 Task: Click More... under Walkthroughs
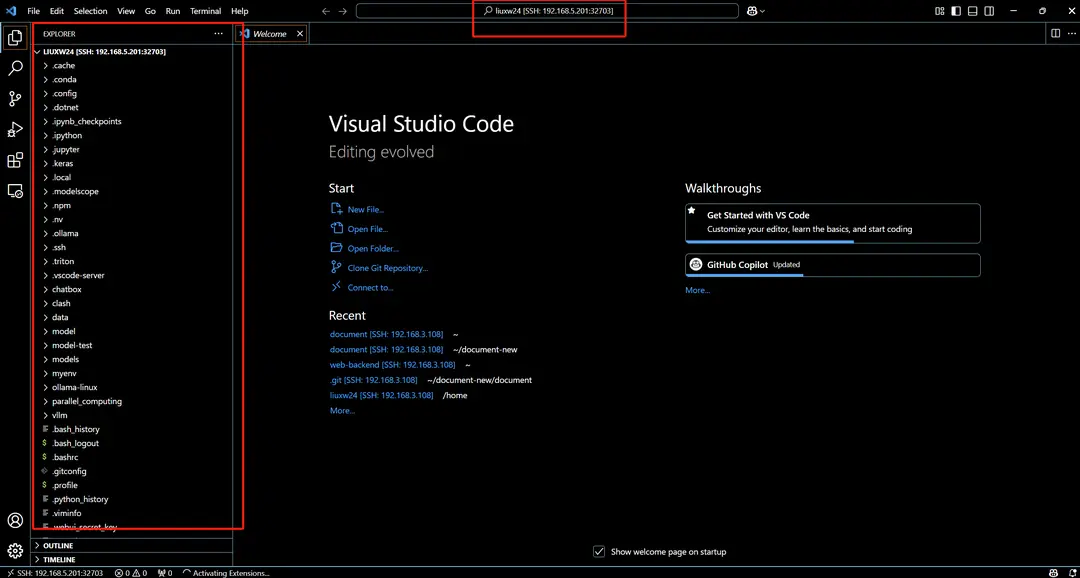point(697,290)
